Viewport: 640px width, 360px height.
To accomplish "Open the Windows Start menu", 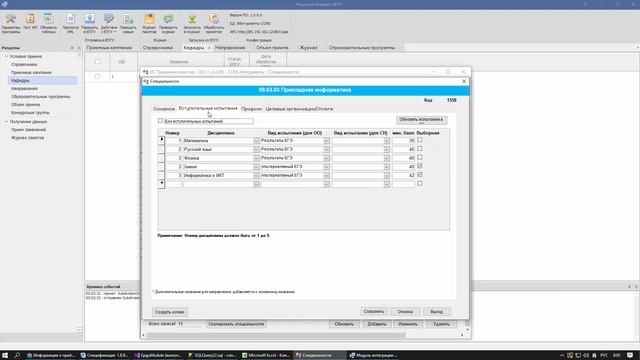I will pos(5,356).
